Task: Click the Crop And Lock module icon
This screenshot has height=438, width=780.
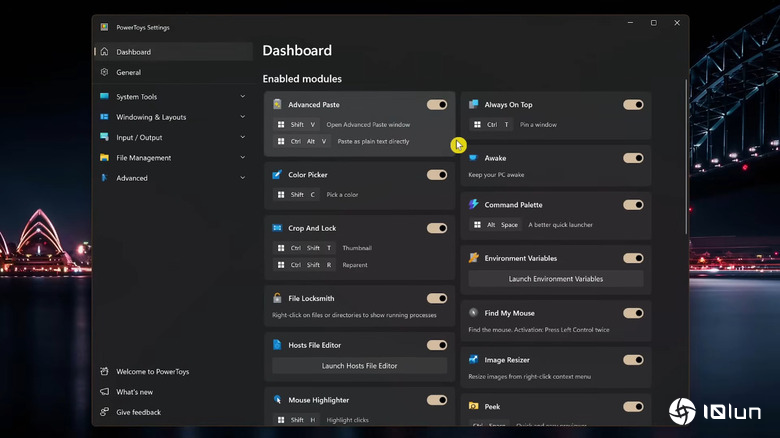Action: point(277,228)
